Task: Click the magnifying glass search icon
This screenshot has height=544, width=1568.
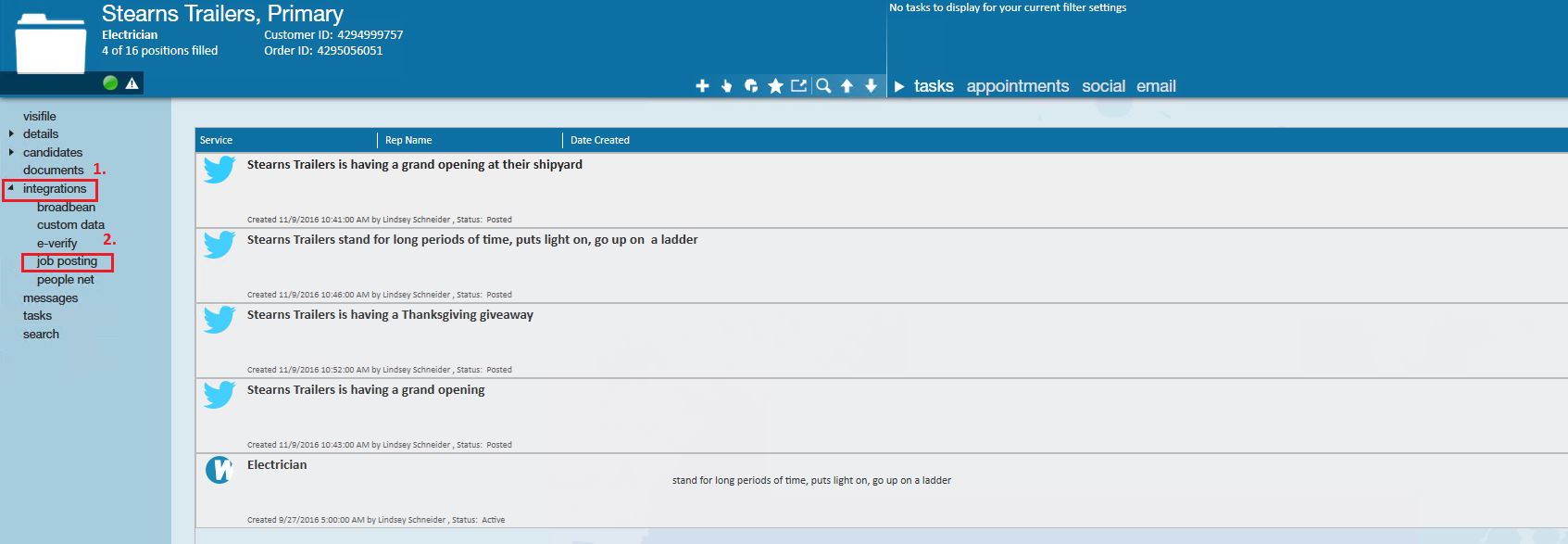Action: 823,86
